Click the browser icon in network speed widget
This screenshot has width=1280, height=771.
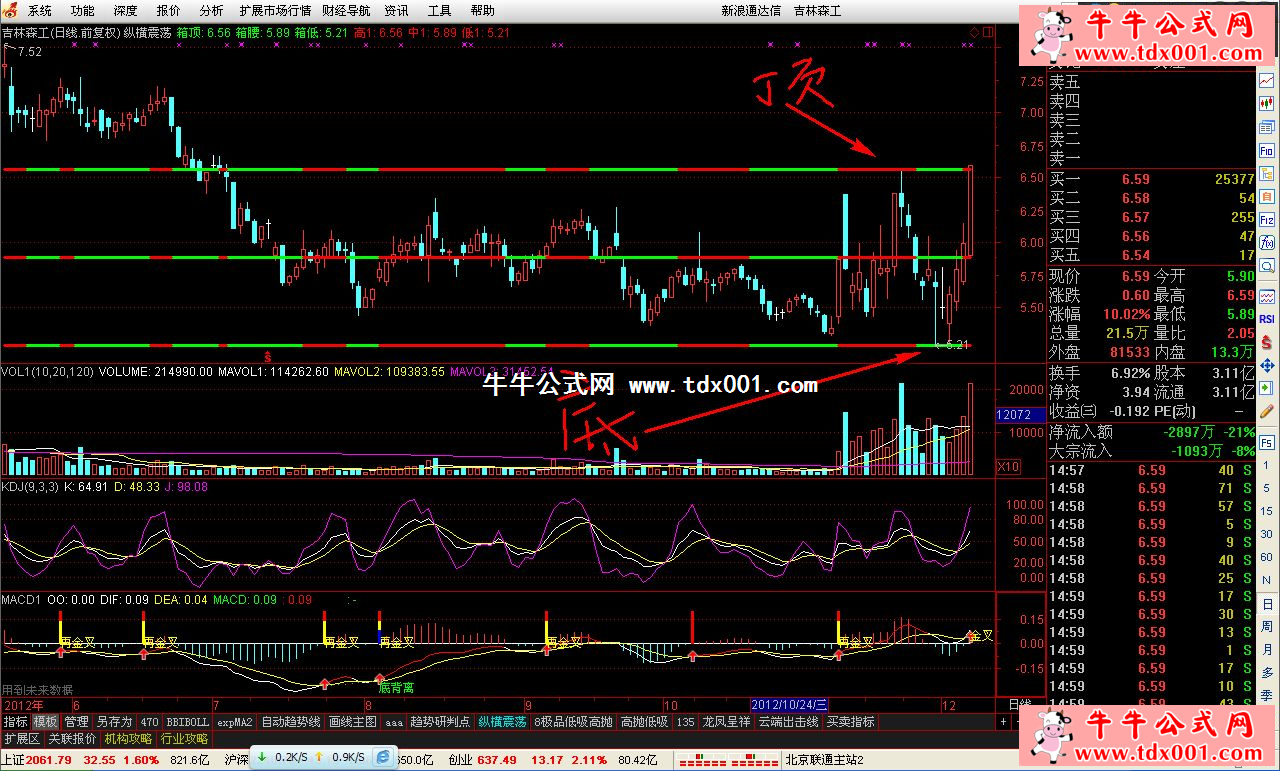coord(383,758)
